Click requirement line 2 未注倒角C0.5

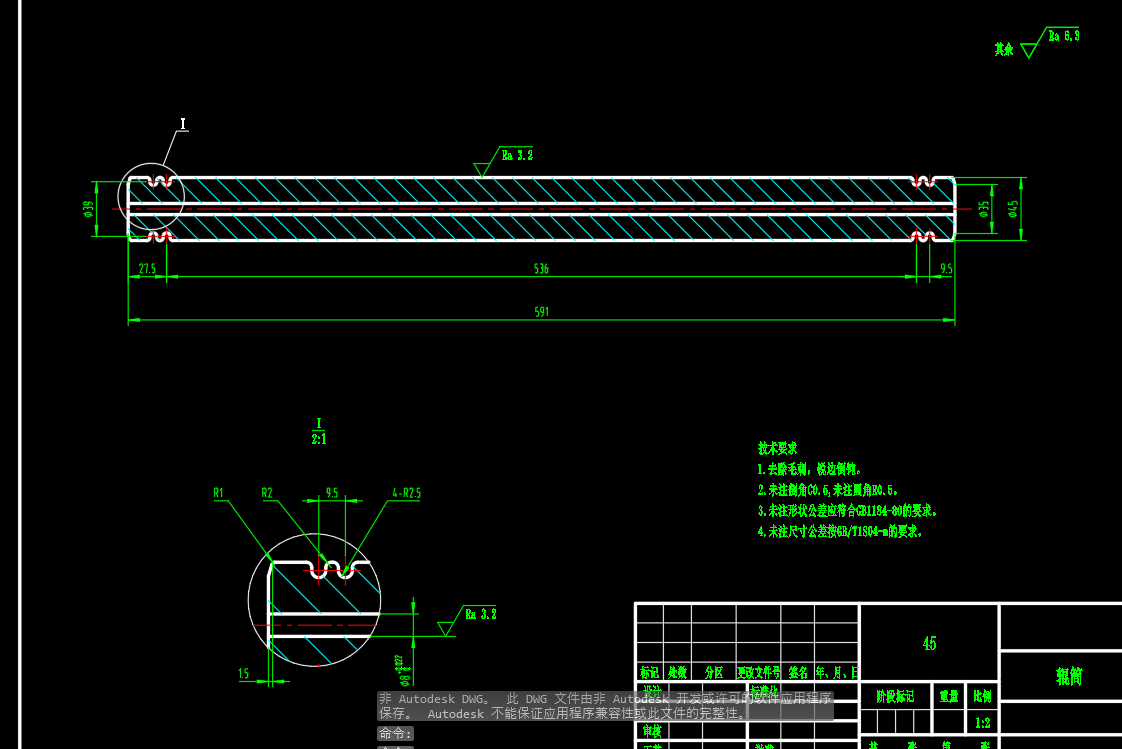828,490
